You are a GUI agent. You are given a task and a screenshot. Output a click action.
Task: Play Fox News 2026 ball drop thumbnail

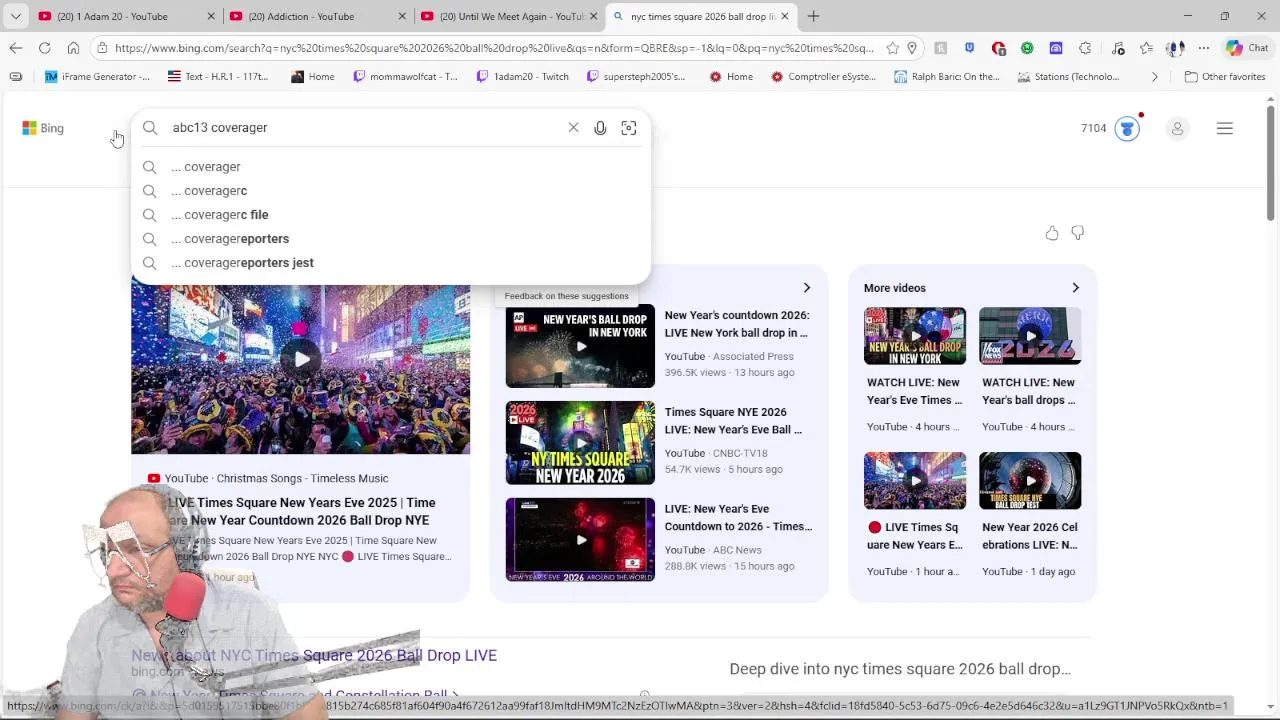(1030, 336)
